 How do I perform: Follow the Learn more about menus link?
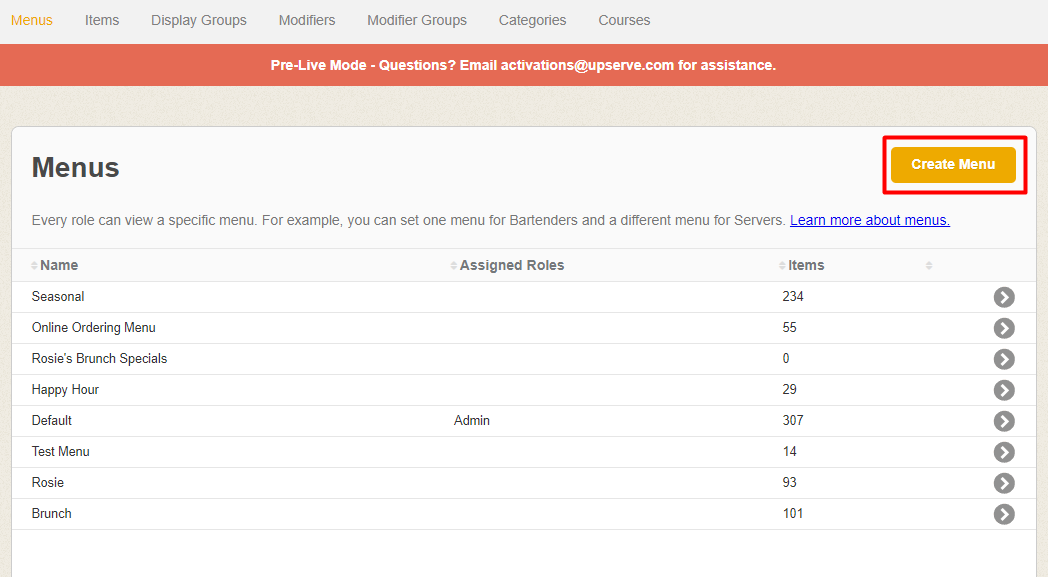coord(869,220)
